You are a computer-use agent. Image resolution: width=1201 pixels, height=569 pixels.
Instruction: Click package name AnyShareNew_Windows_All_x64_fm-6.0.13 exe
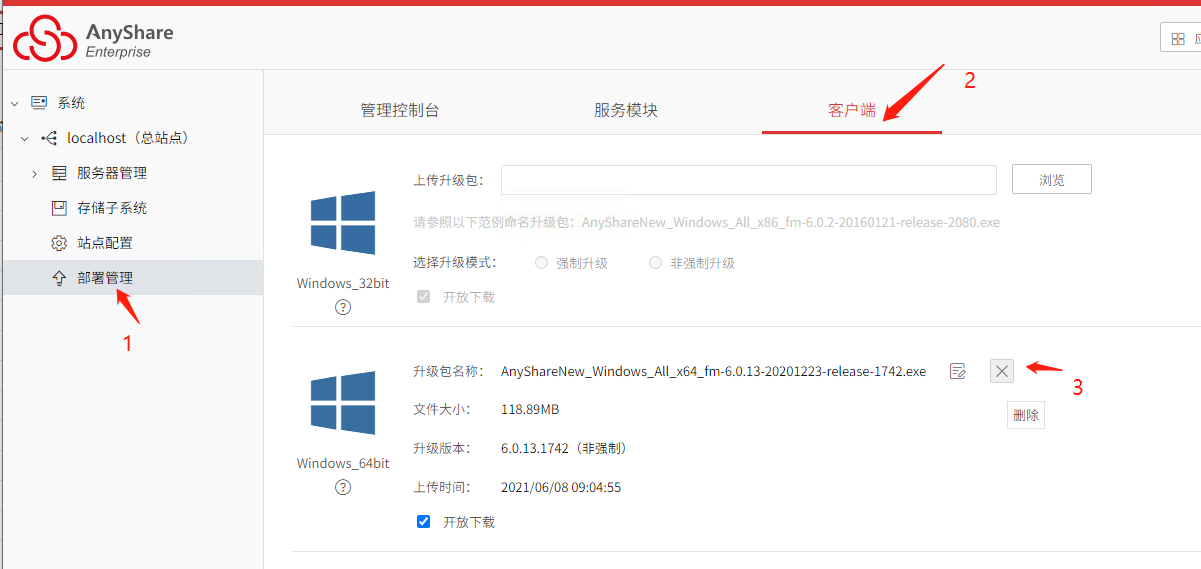click(713, 371)
